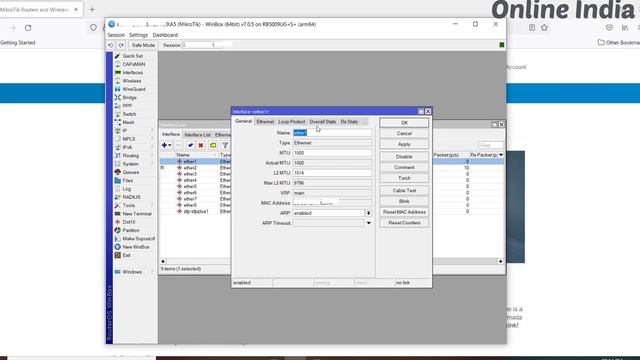Open New WinBox from sidebar
The width and height of the screenshot is (640, 360).
pos(136,247)
